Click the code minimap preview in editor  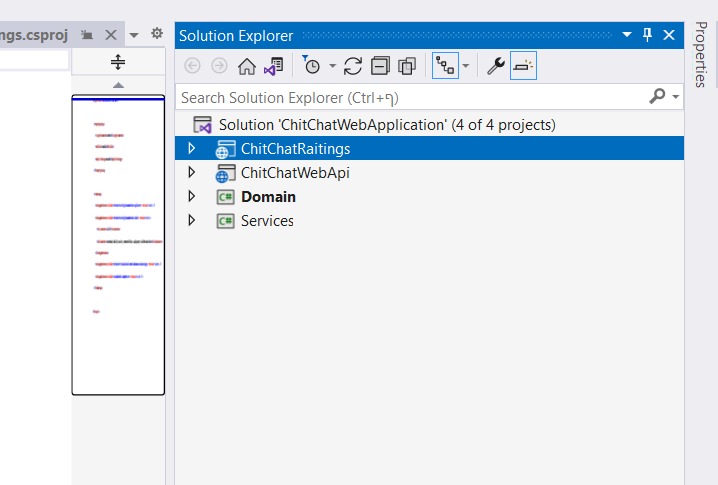118,245
